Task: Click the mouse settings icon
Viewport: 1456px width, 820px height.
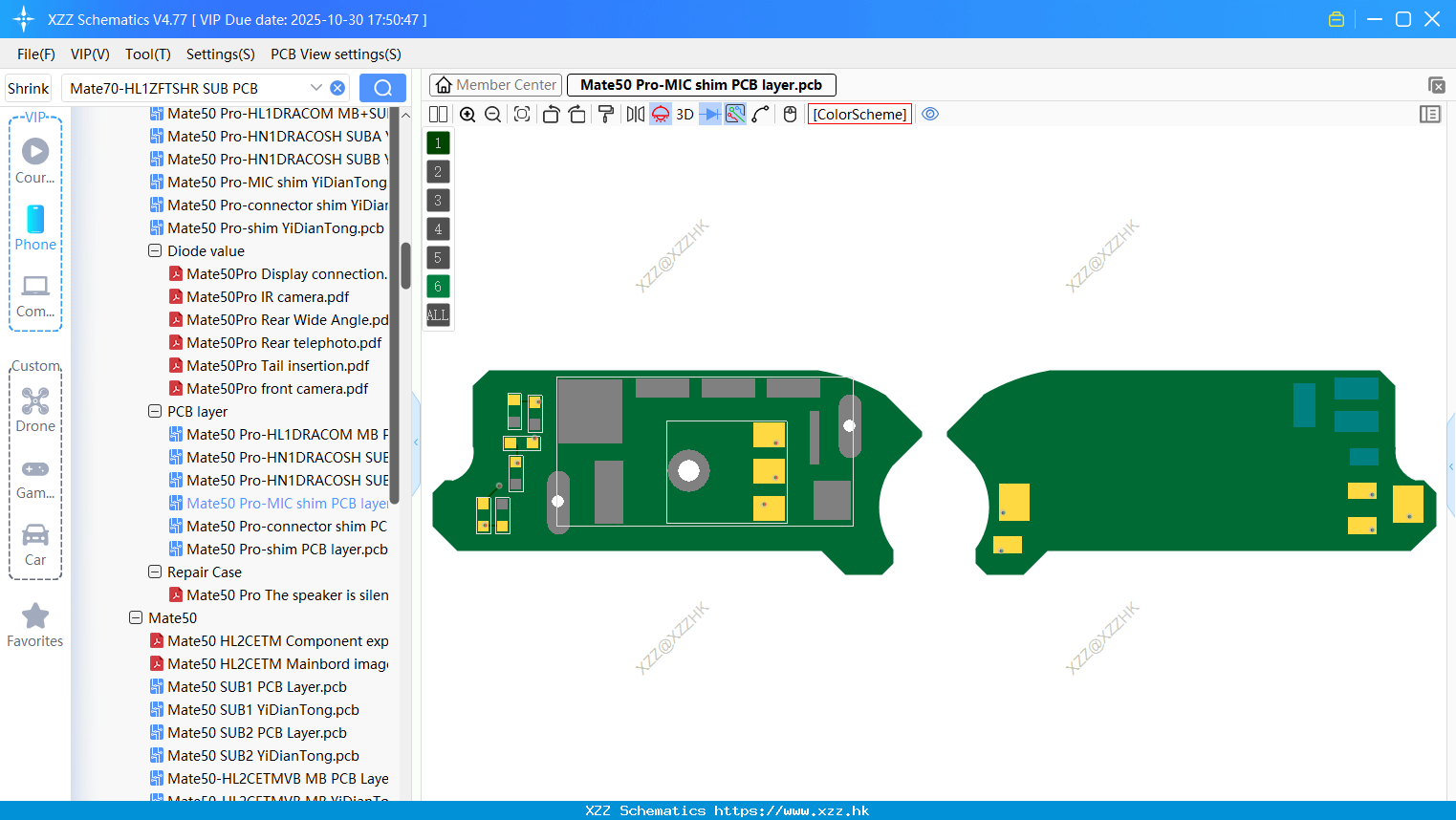Action: (x=790, y=114)
